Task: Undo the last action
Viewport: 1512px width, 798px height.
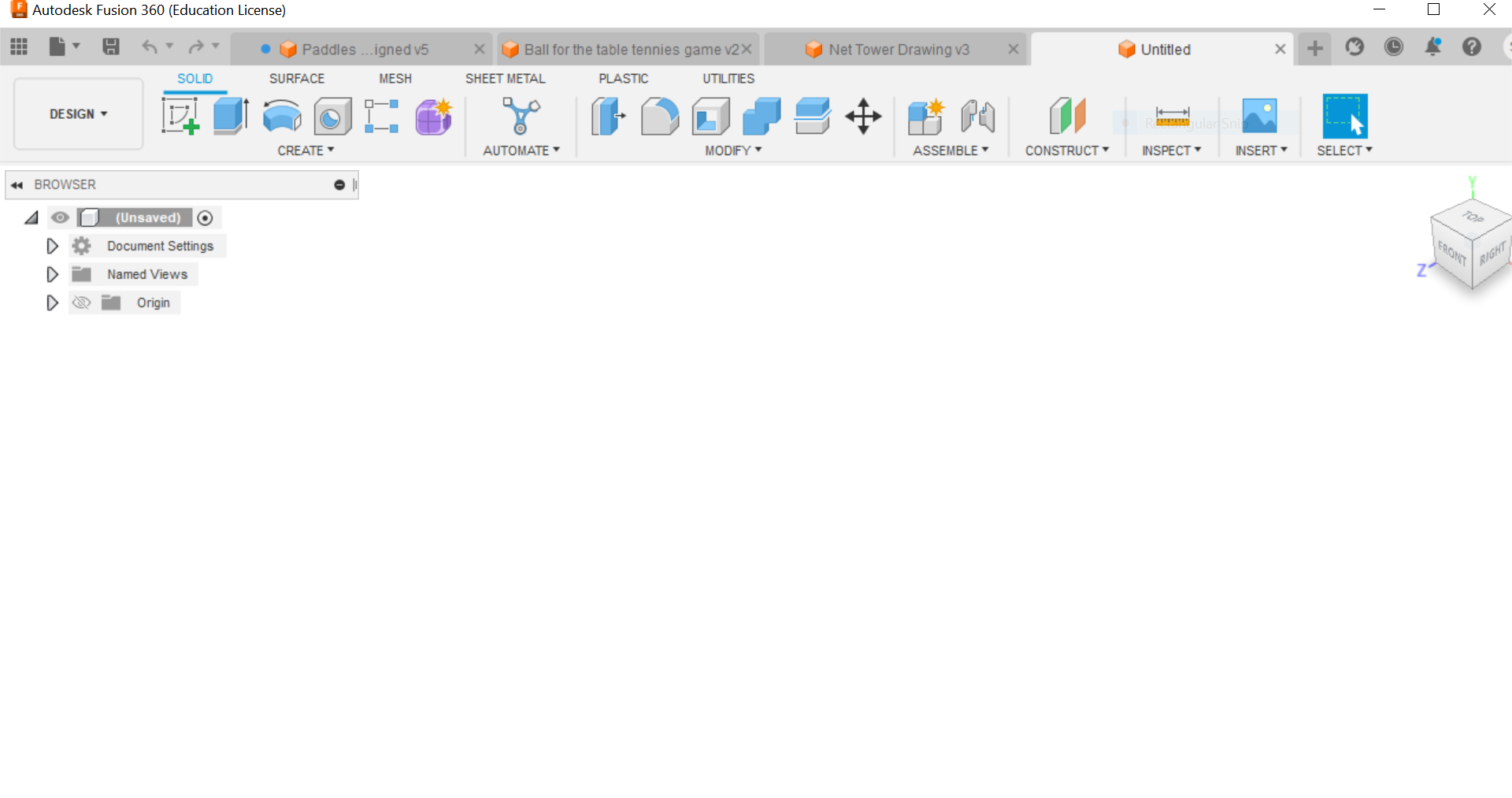Action: 150,47
